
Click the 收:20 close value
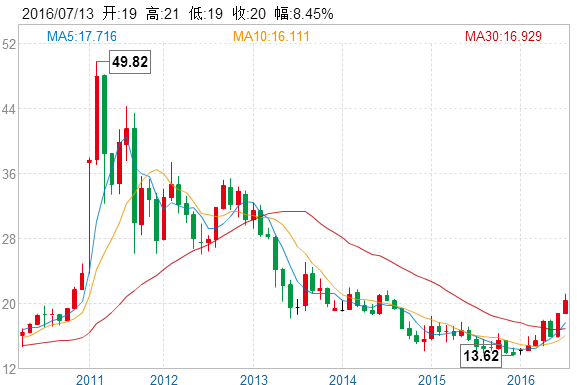249,14
